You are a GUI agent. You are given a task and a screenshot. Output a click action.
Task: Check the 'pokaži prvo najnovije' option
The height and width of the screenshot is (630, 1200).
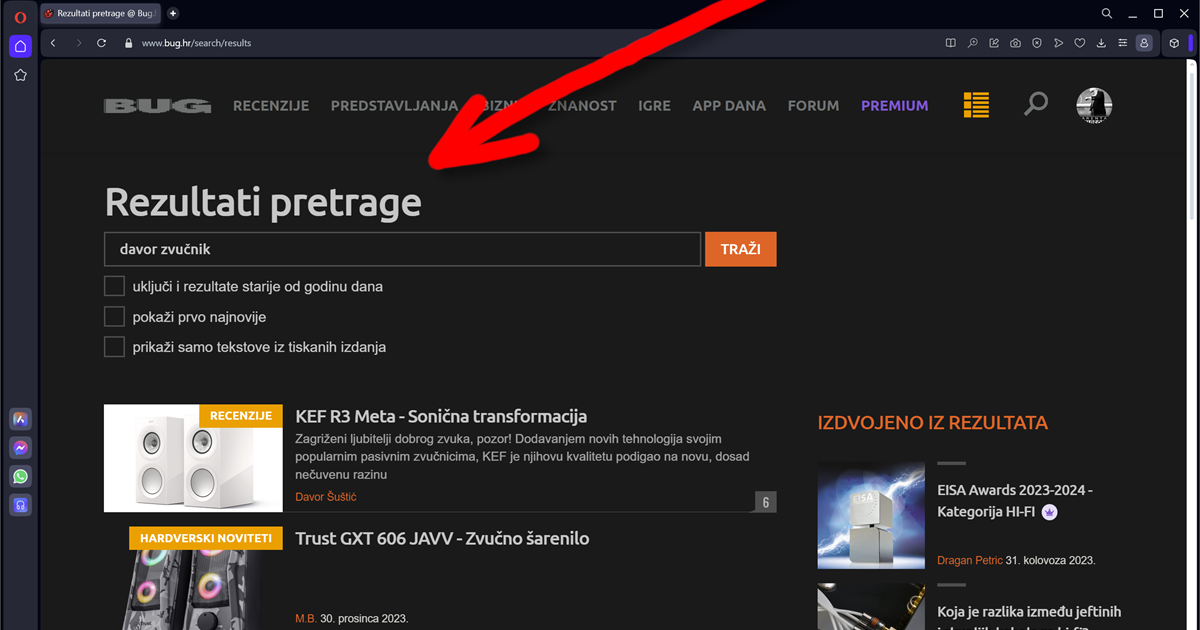114,316
